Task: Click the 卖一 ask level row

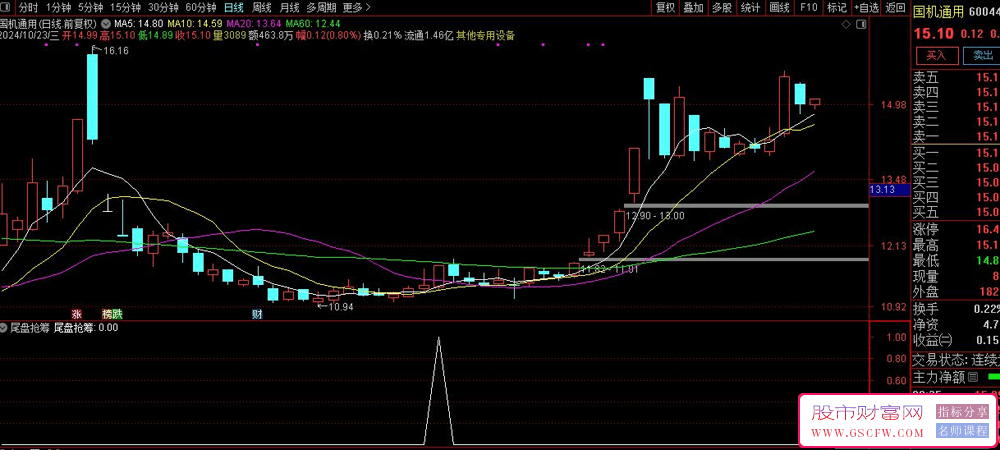Action: (x=956, y=136)
